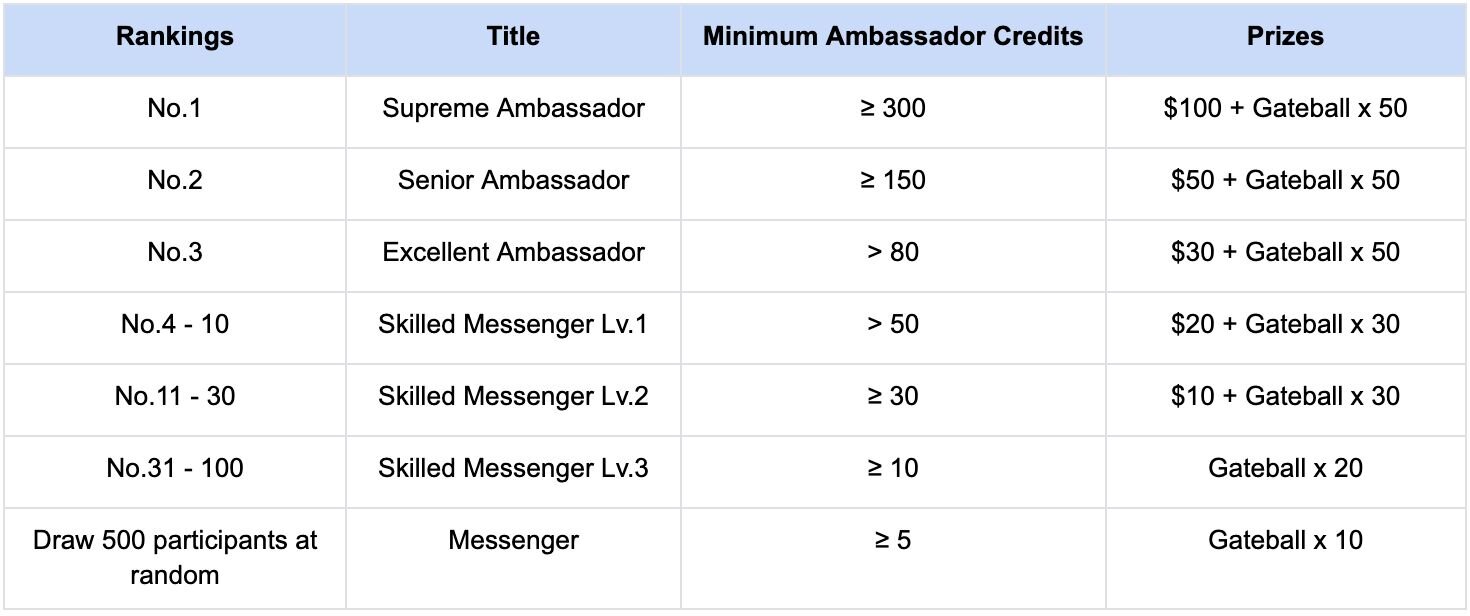Click the Rankings column header
The height and width of the screenshot is (616, 1470).
pos(175,38)
